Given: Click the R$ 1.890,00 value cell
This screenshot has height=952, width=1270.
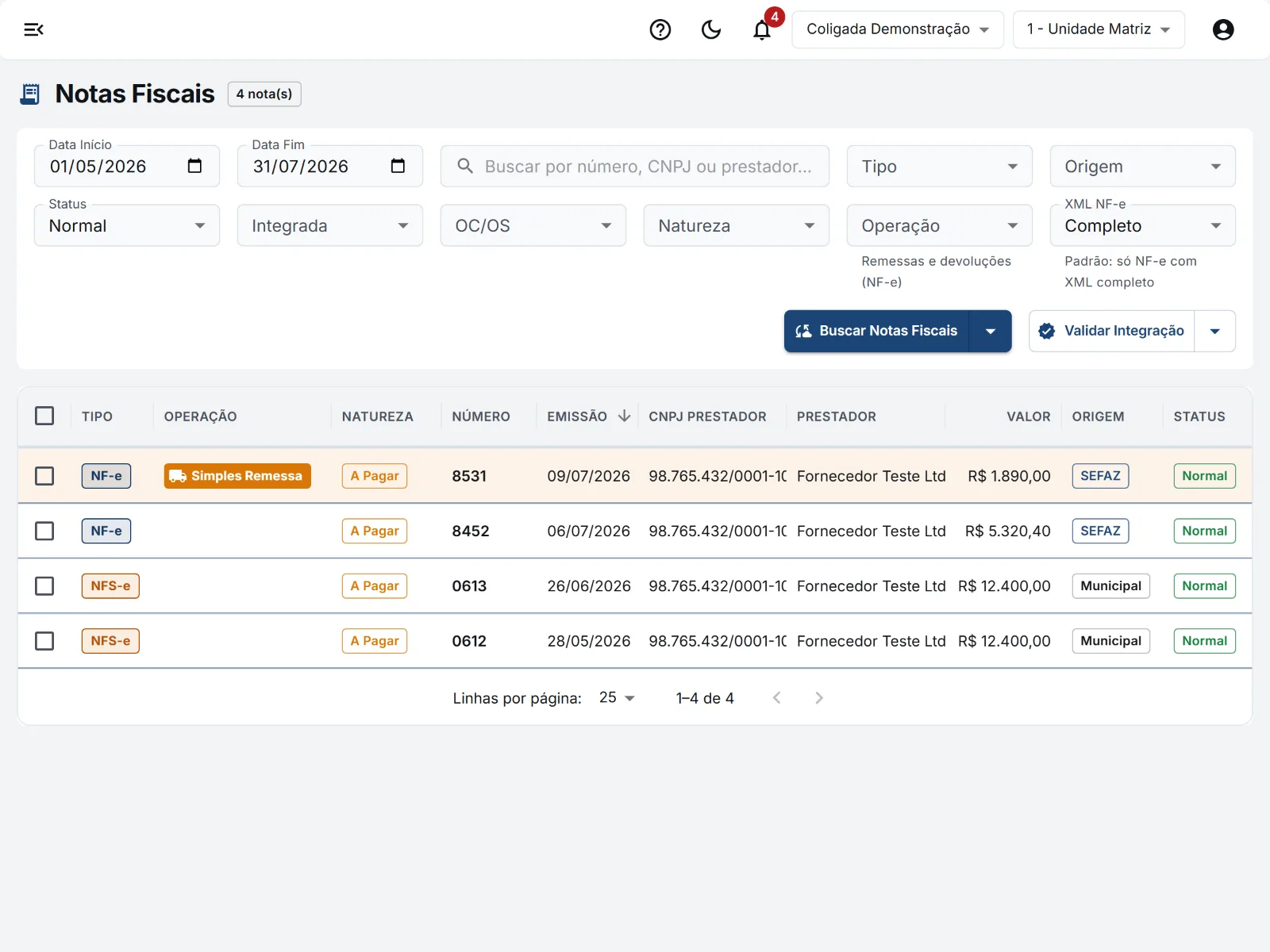Looking at the screenshot, I should [x=1009, y=476].
